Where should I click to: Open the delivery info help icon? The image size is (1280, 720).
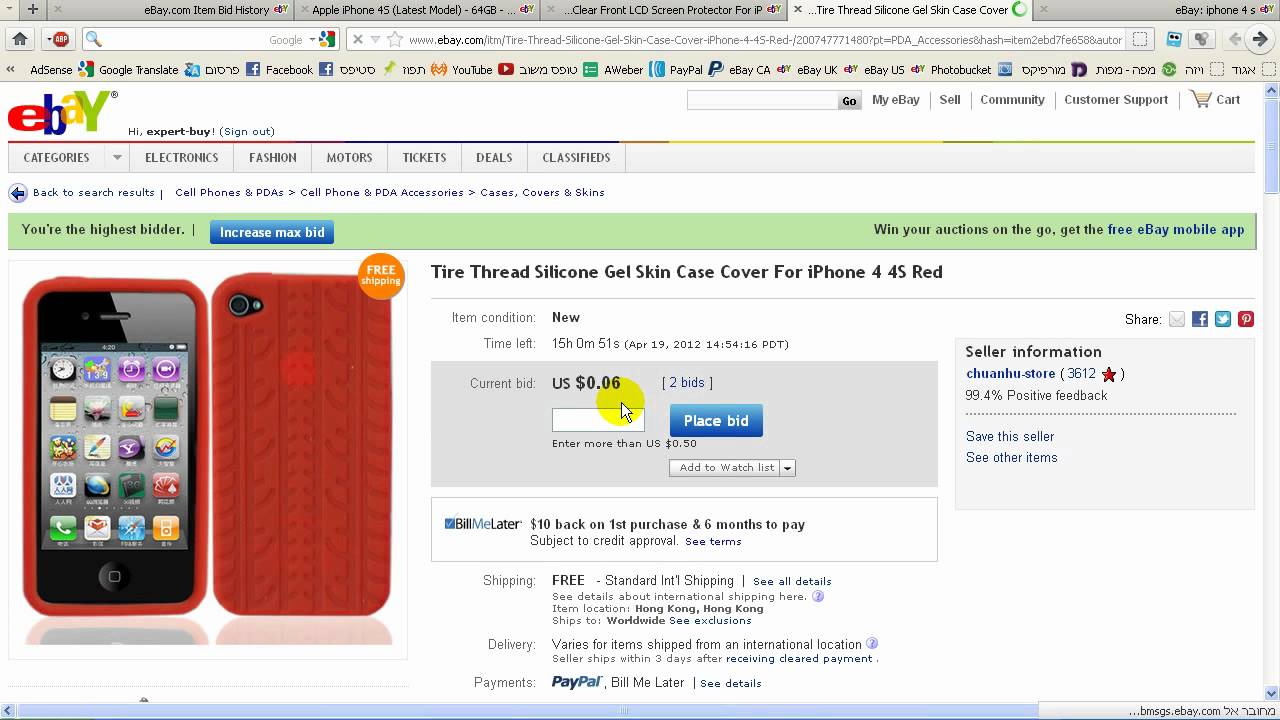[871, 644]
